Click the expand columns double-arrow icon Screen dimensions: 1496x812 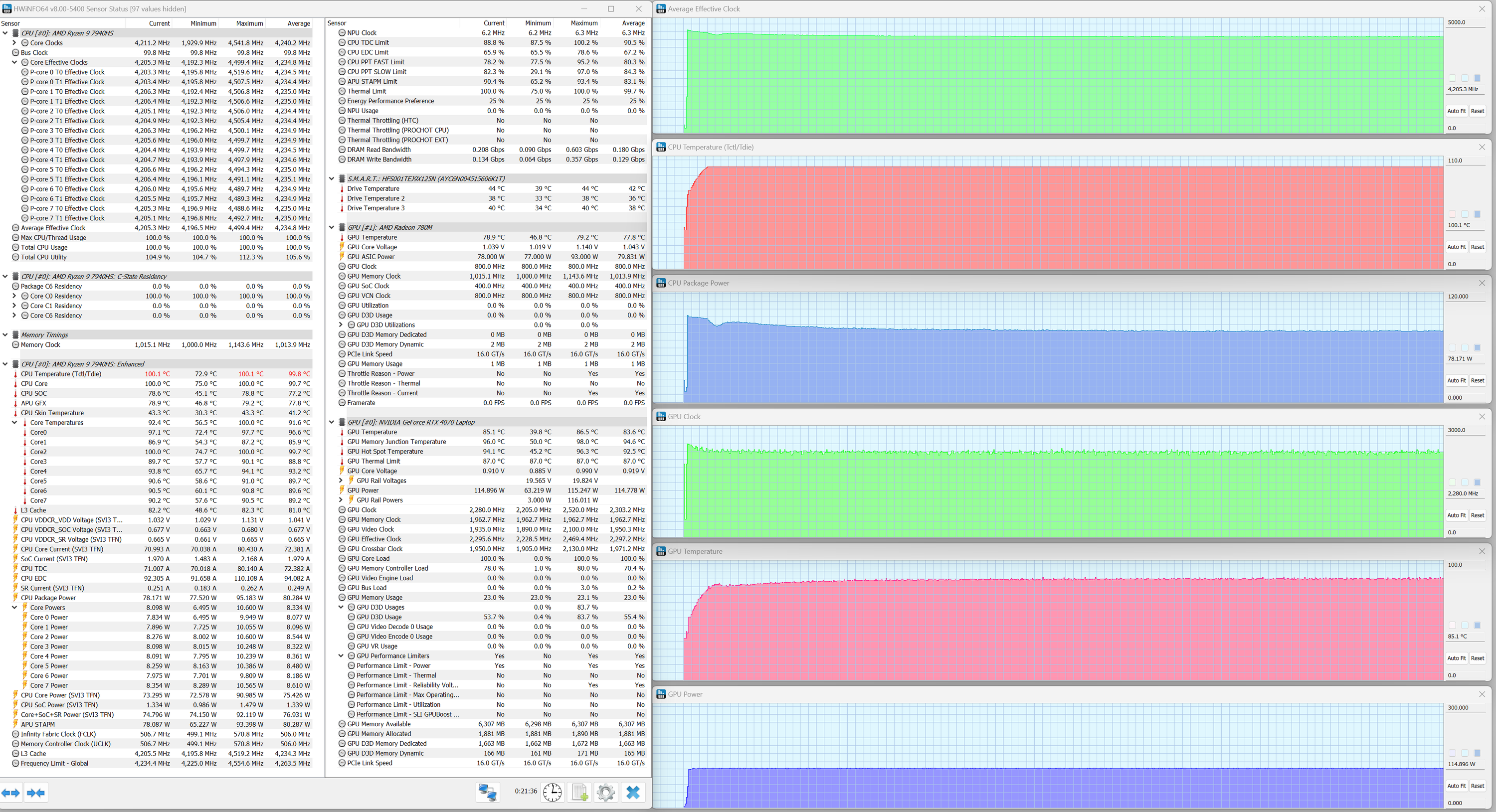coord(11,793)
